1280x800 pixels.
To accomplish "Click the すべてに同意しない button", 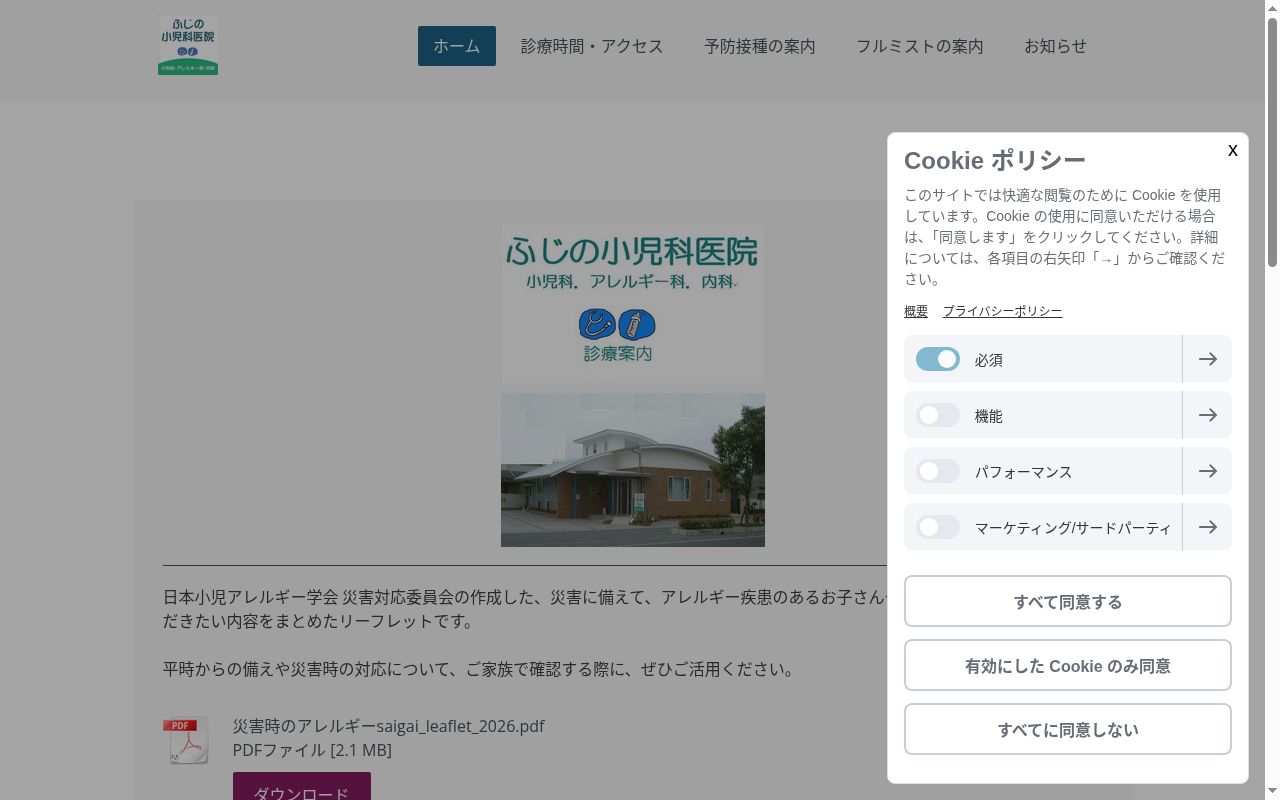I will click(1068, 729).
